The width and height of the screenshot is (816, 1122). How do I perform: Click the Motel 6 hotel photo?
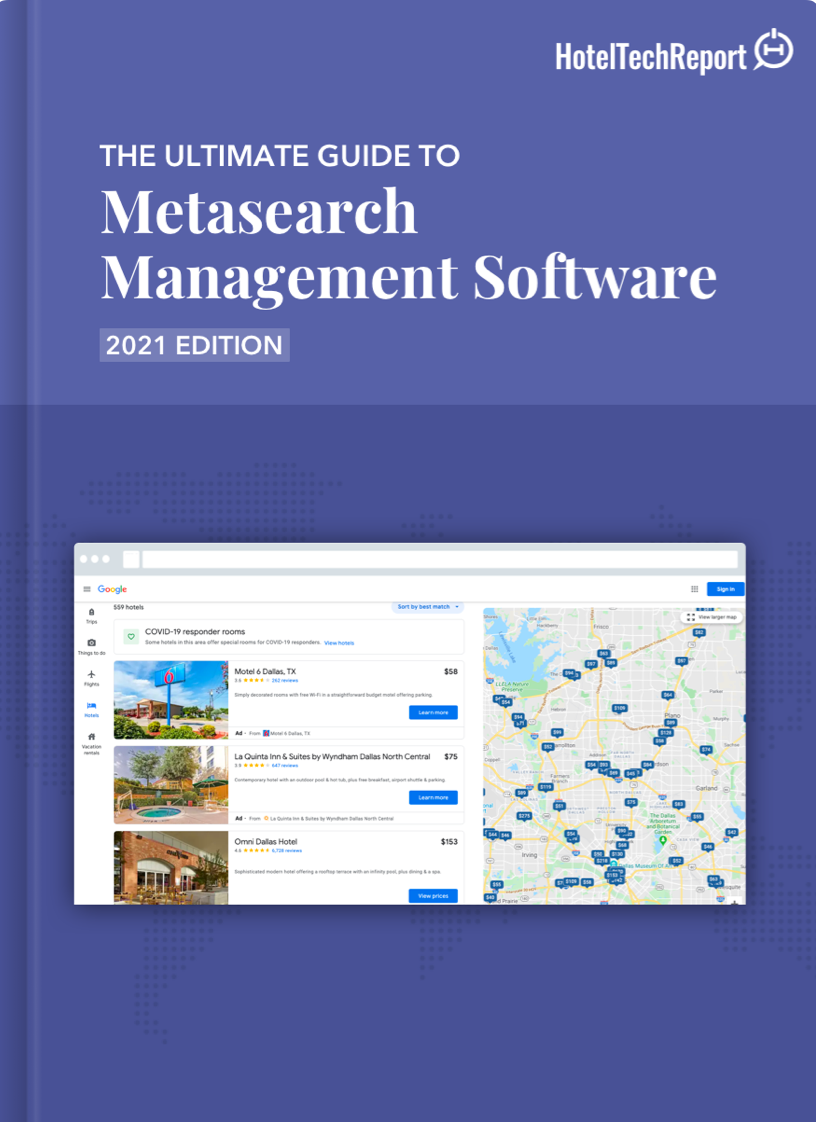[x=171, y=700]
